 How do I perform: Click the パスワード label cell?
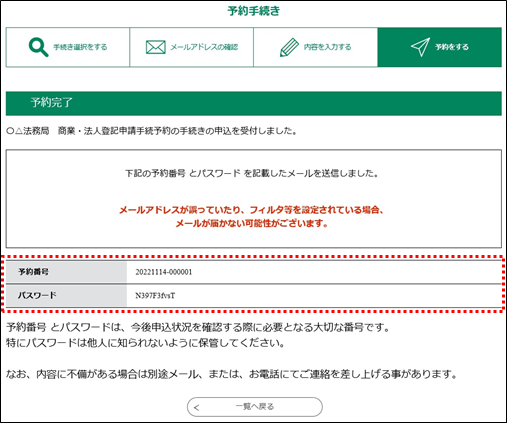(x=66, y=296)
